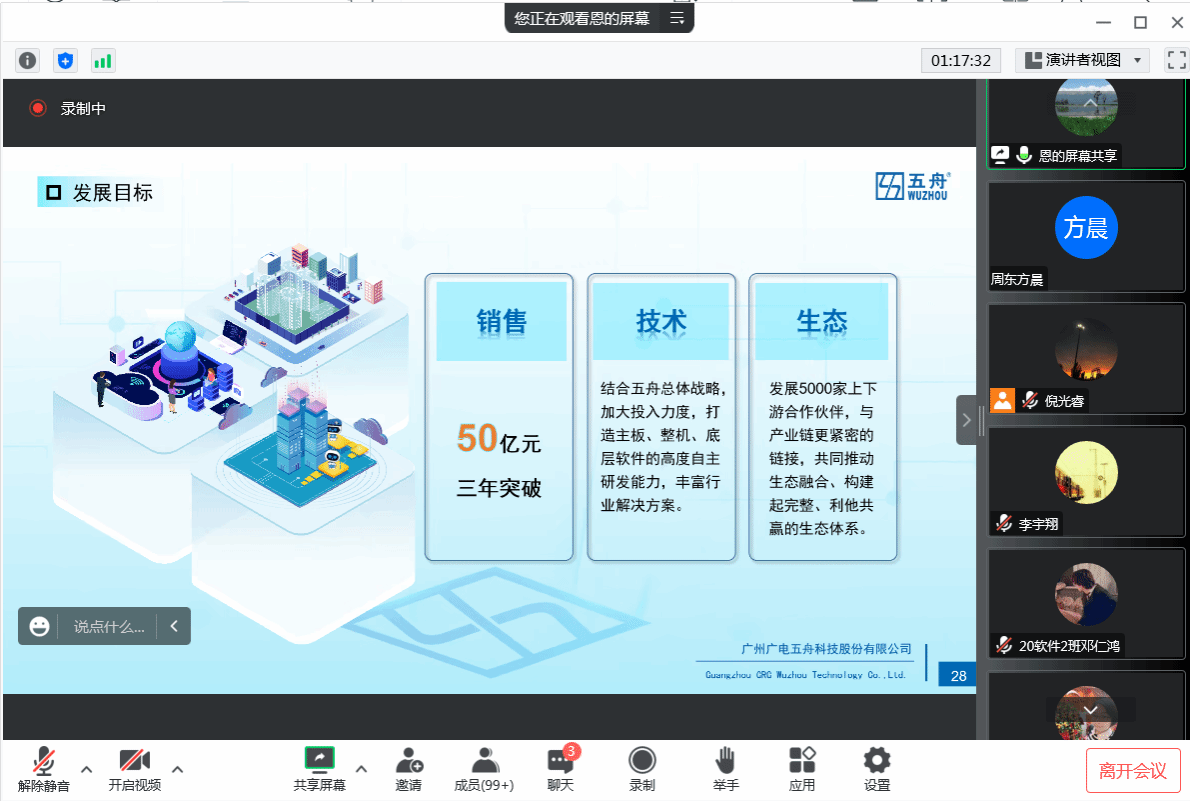
Task: Click the blue security shield icon
Action: pos(65,61)
